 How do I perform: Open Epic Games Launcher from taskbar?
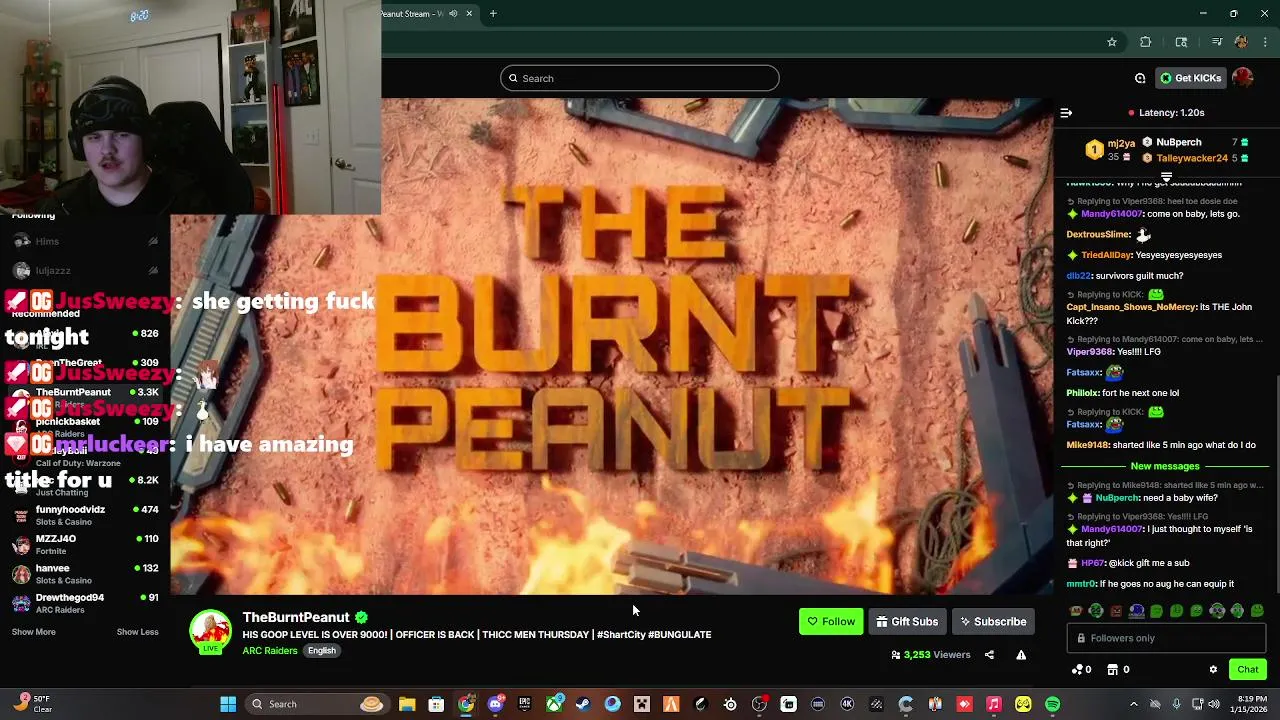(x=524, y=704)
